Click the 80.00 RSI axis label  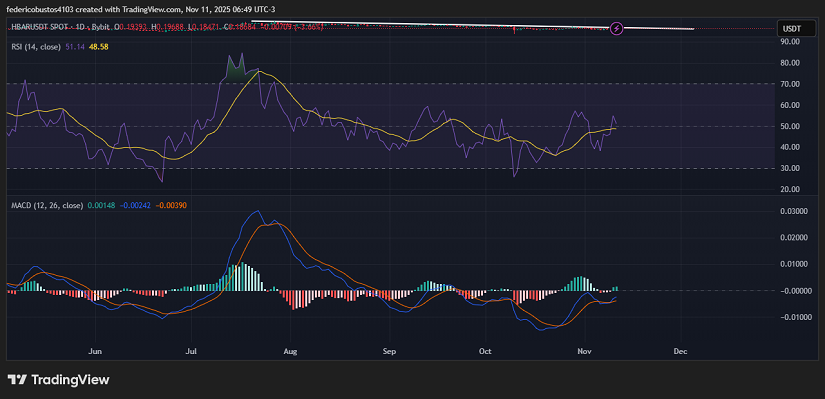coord(790,63)
